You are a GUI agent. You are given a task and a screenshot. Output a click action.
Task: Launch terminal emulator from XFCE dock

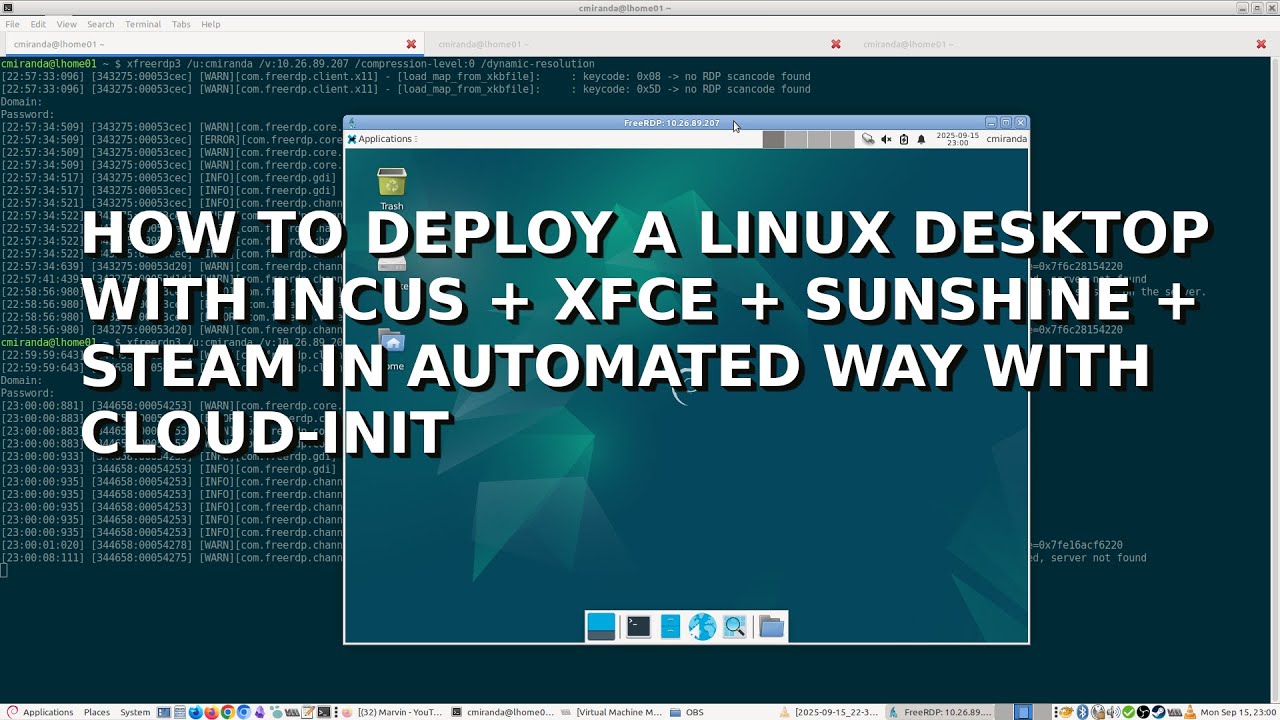point(637,626)
